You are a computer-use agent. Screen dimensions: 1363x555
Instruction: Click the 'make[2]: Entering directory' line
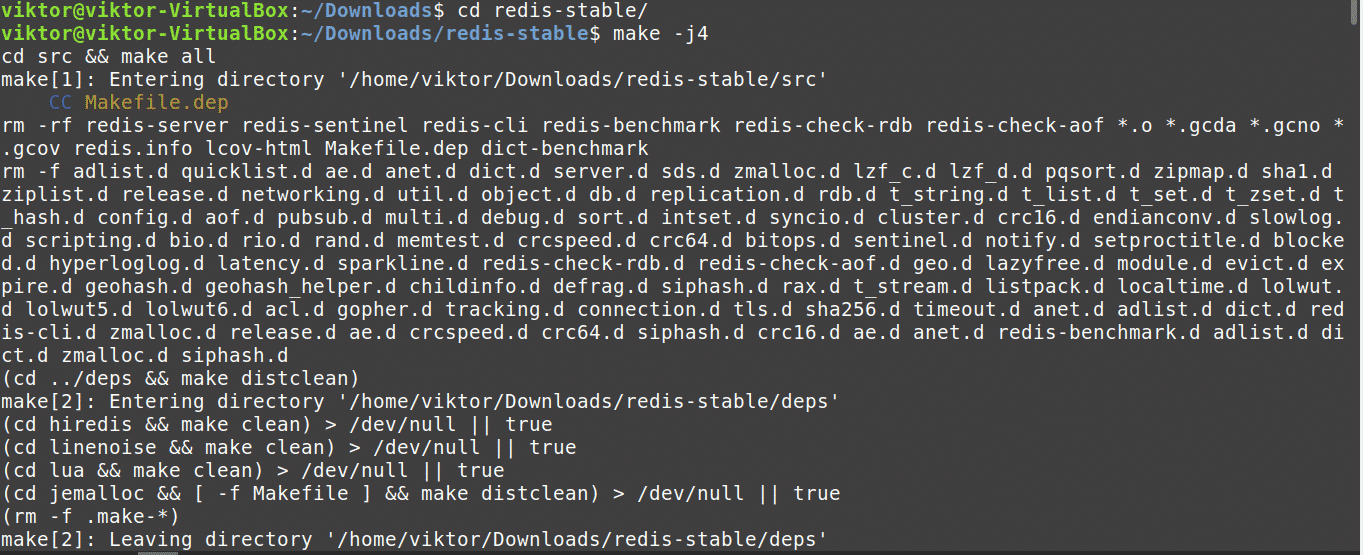pyautogui.click(x=421, y=401)
